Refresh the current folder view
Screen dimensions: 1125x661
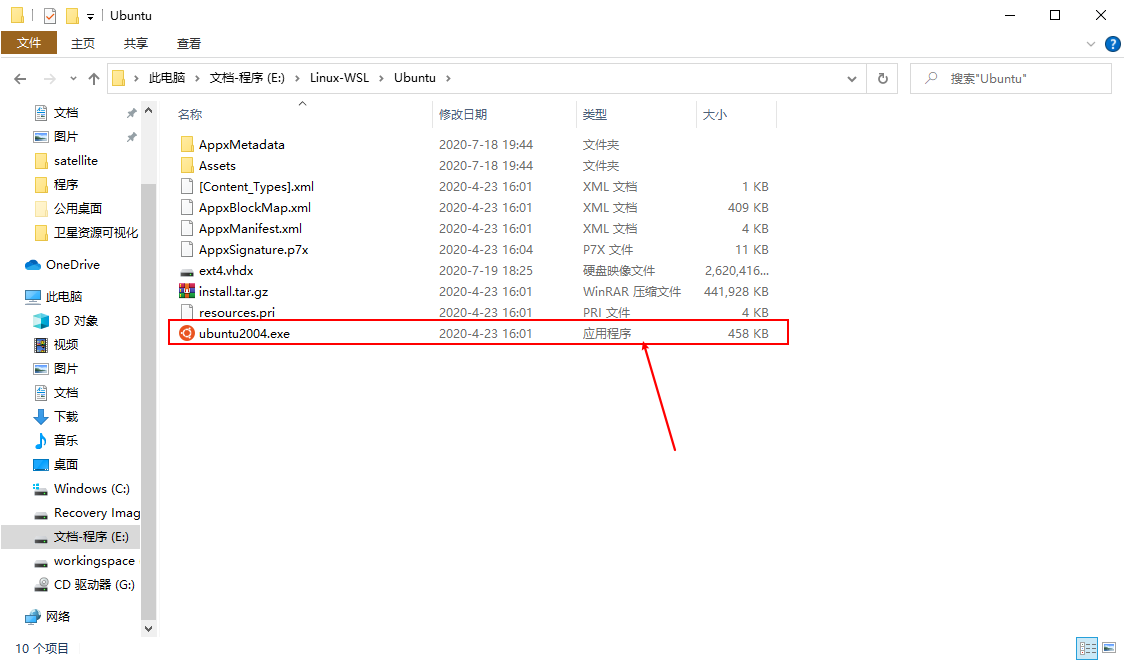point(882,78)
